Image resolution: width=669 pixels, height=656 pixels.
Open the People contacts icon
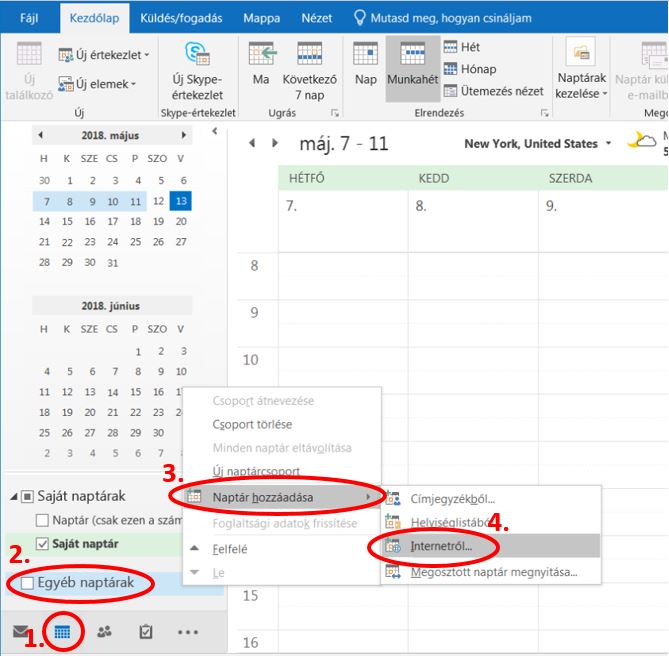pyautogui.click(x=104, y=632)
